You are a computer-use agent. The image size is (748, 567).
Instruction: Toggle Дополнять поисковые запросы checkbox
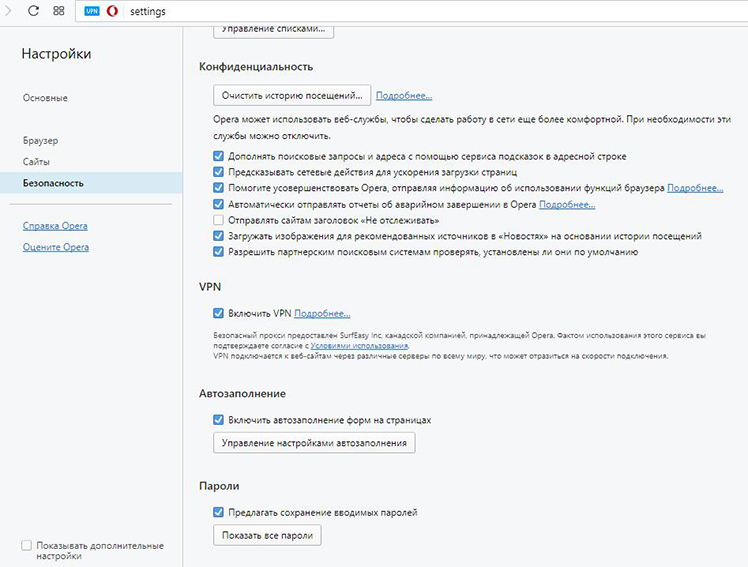click(218, 156)
